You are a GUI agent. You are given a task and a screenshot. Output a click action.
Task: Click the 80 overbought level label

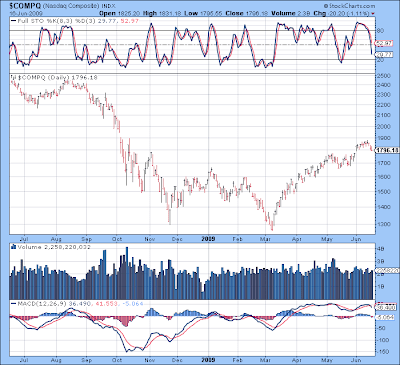(380, 31)
